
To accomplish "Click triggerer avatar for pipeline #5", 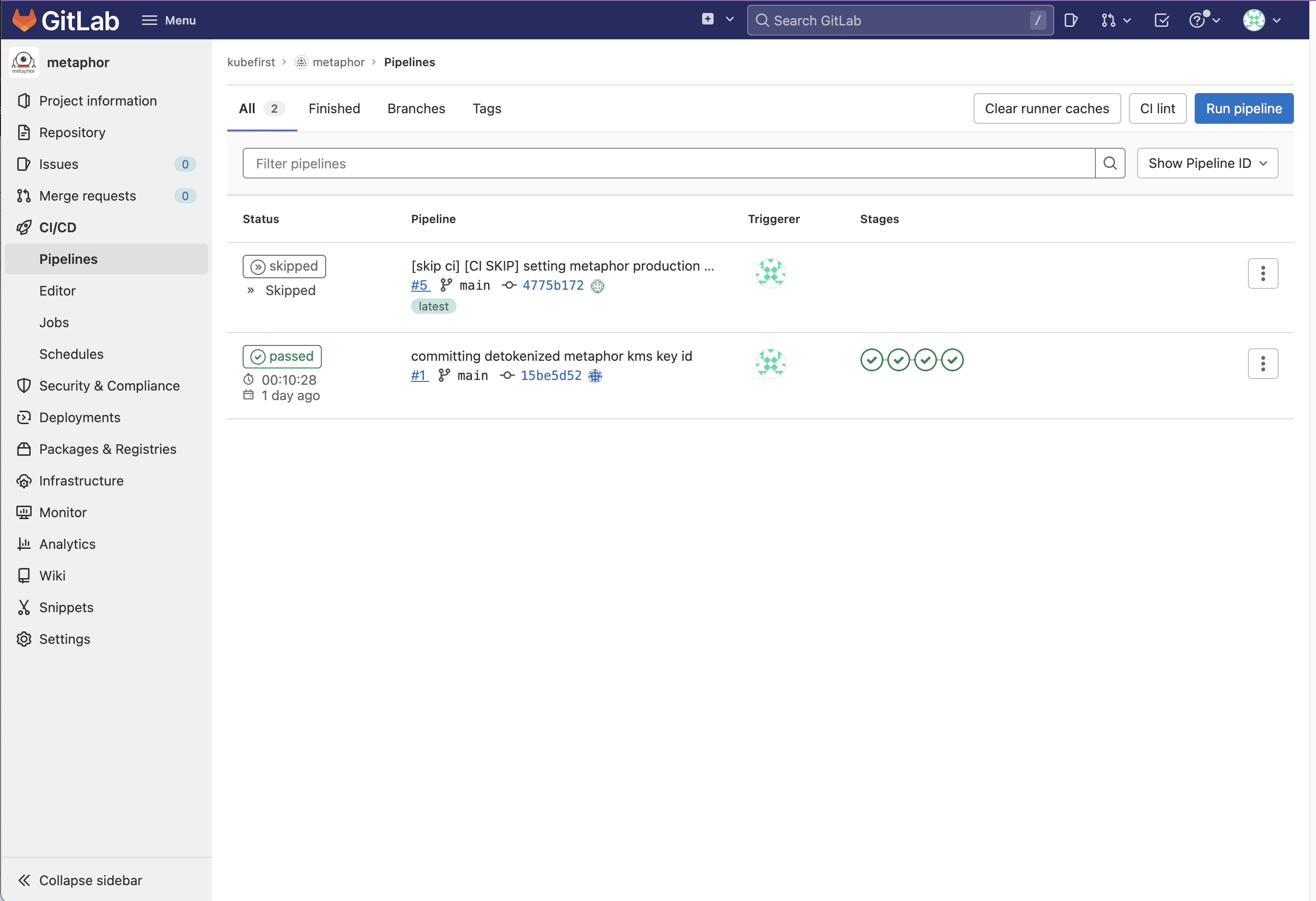I will coord(770,273).
